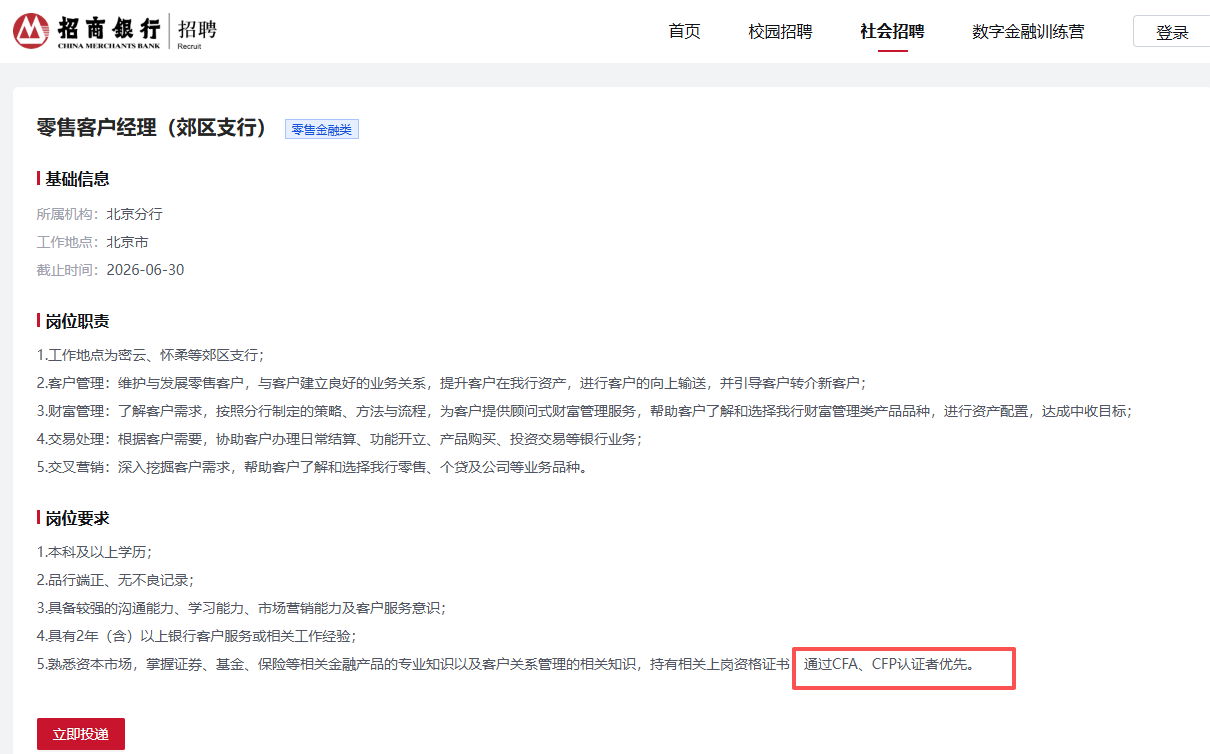The image size is (1210, 754).
Task: Select the 社会招聘 nav tab
Action: point(892,31)
